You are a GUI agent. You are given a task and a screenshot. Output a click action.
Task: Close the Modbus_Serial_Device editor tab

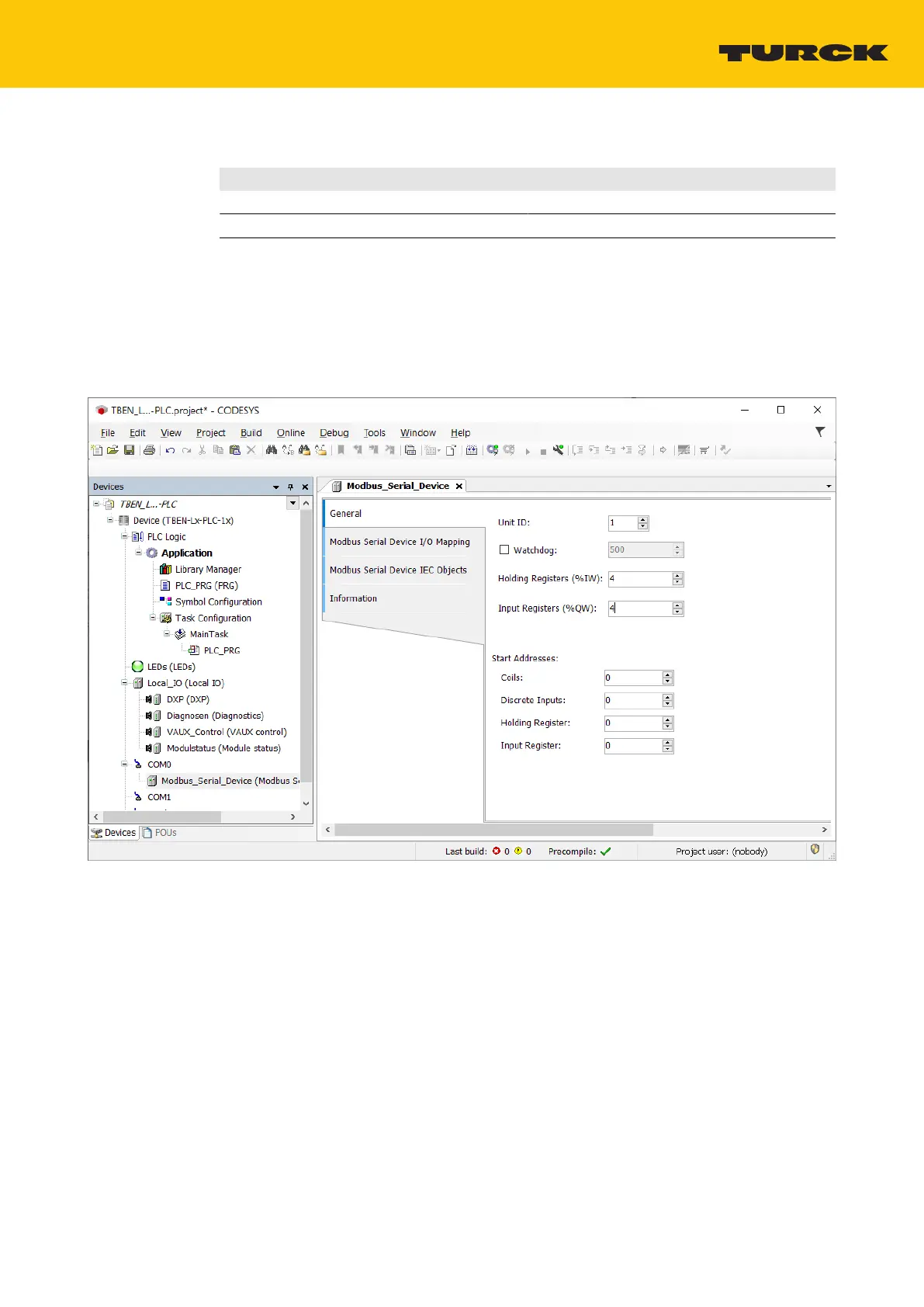[459, 486]
